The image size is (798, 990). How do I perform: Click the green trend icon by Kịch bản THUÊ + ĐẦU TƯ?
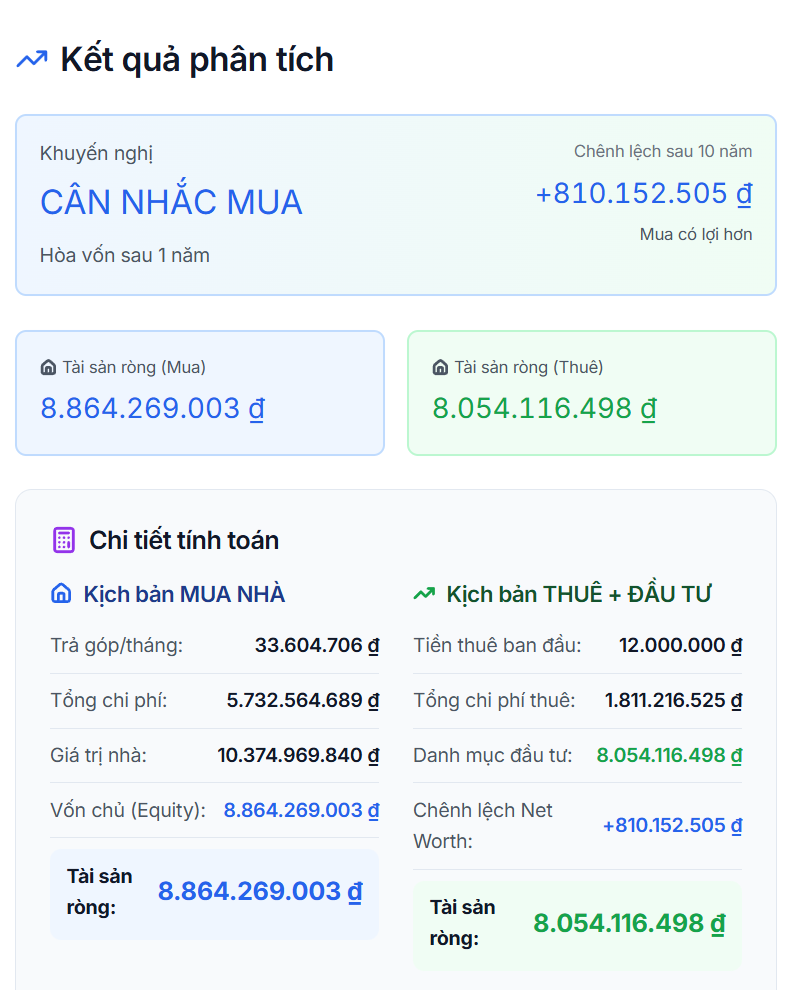tap(424, 593)
